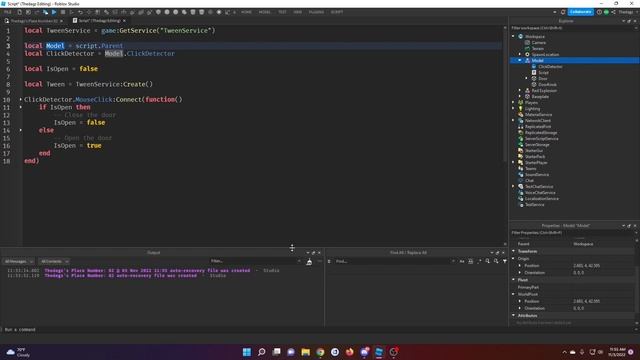Screen dimensions: 640x360
Task: Click the taskbar Search icon
Action: click(262, 352)
